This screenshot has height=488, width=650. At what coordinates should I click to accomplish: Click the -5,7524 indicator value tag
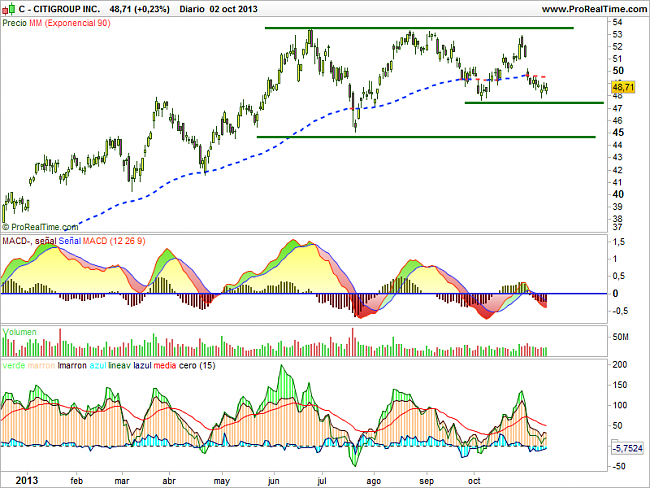coord(628,448)
